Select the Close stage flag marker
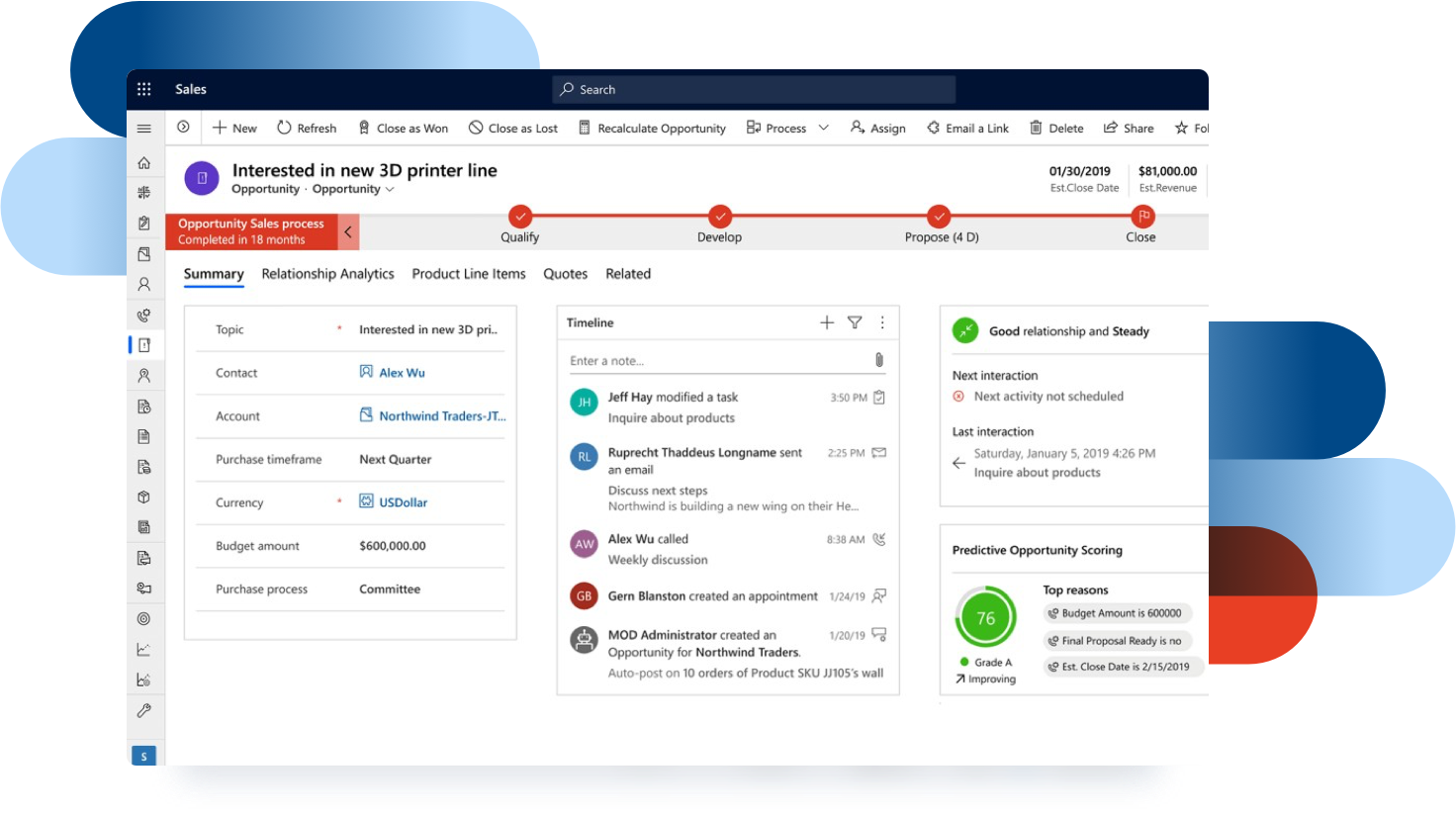 (1142, 217)
